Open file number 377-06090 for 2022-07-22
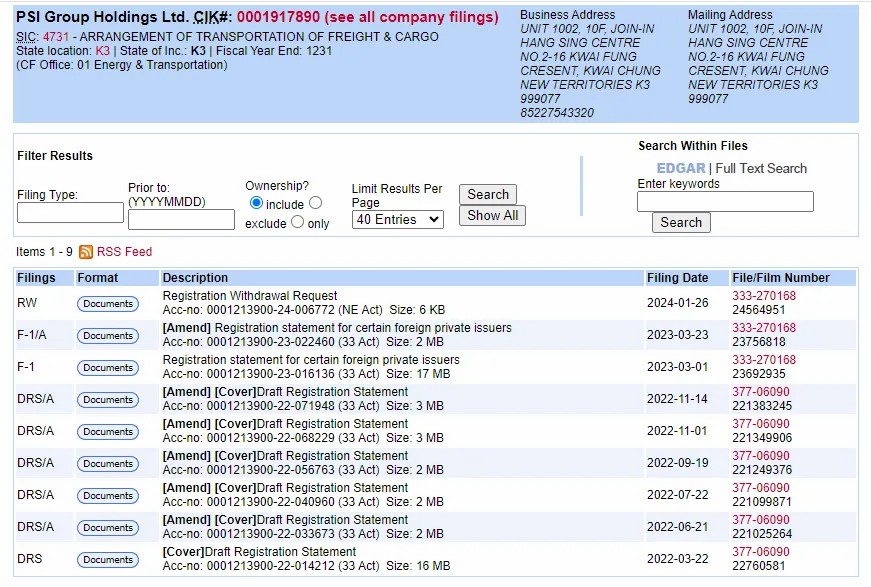871x587 pixels. [x=760, y=488]
